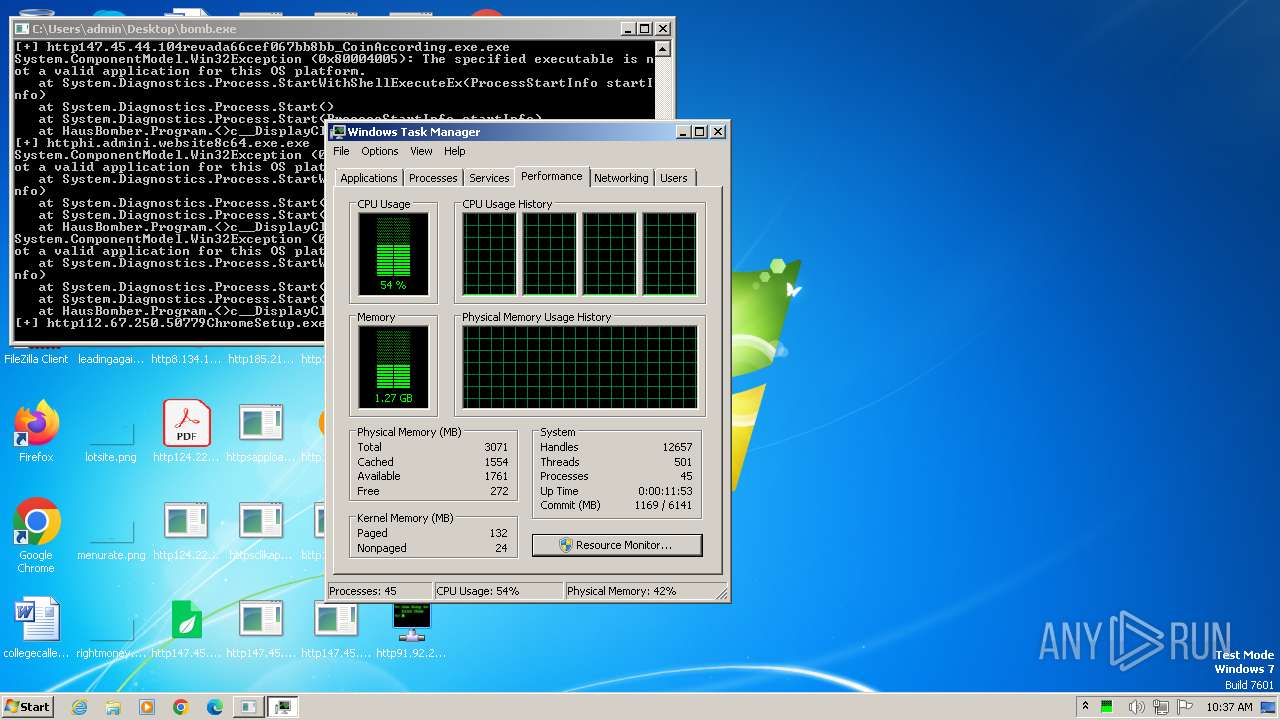This screenshot has width=1280, height=720.
Task: Switch to the Users tab
Action: point(674,178)
